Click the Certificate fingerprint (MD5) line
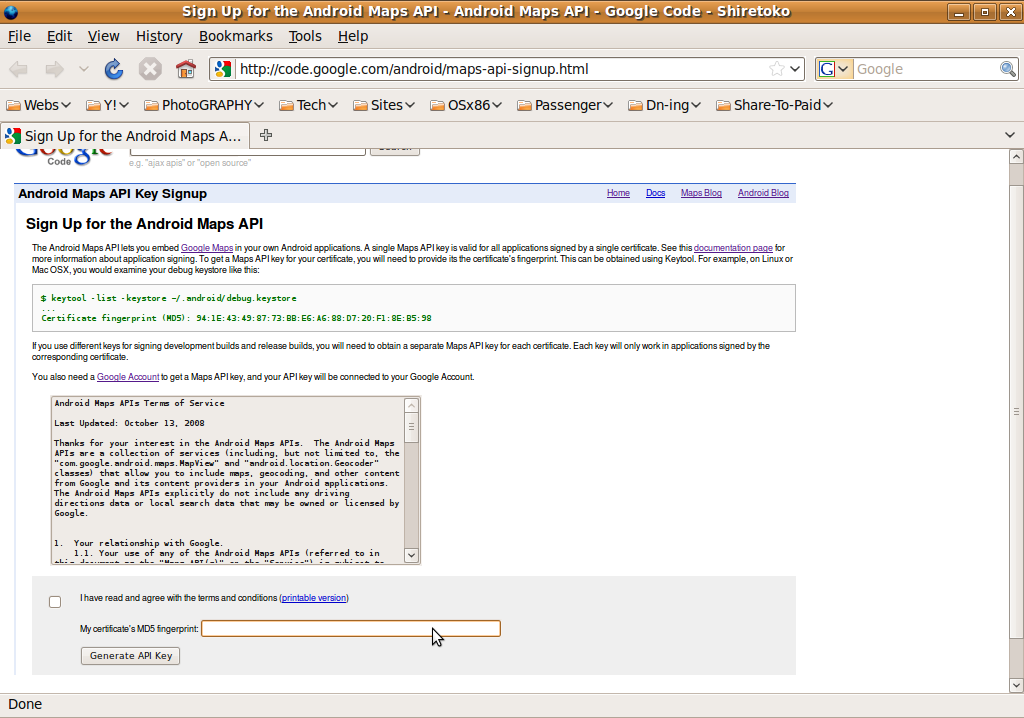The height and width of the screenshot is (718, 1024). tap(236, 318)
